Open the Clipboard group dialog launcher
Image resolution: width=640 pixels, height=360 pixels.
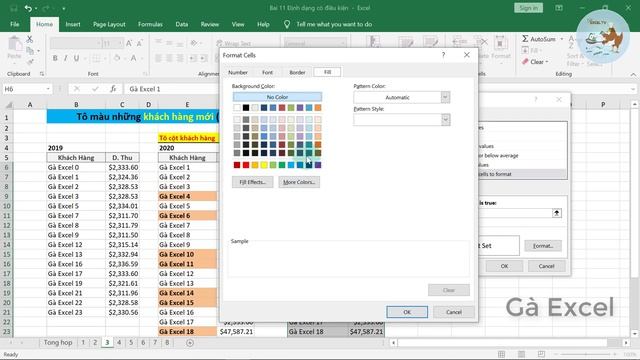pyautogui.click(x=42, y=74)
